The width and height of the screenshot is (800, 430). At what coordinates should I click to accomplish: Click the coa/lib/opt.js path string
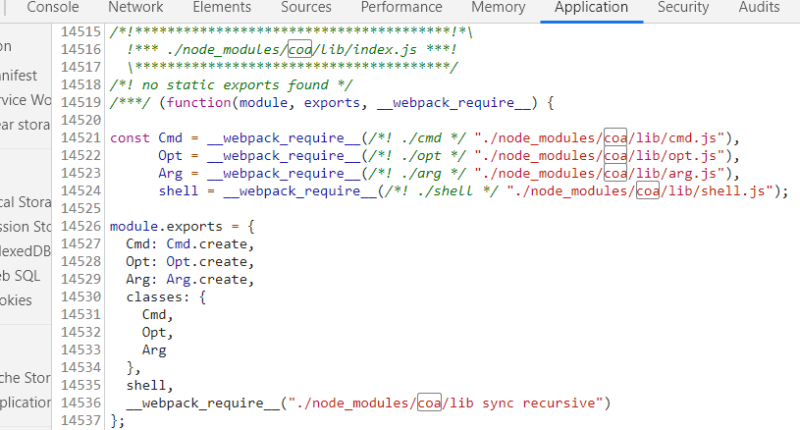click(600, 156)
